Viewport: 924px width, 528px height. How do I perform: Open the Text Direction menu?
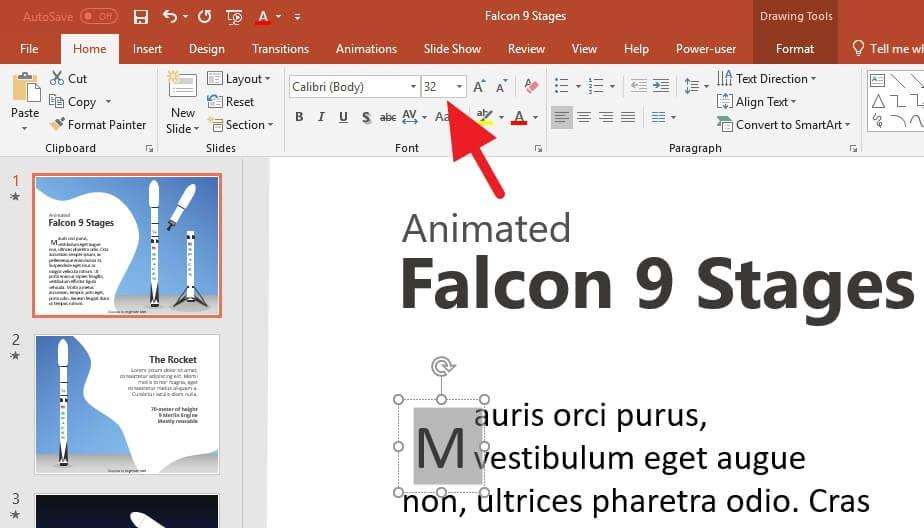tap(766, 78)
